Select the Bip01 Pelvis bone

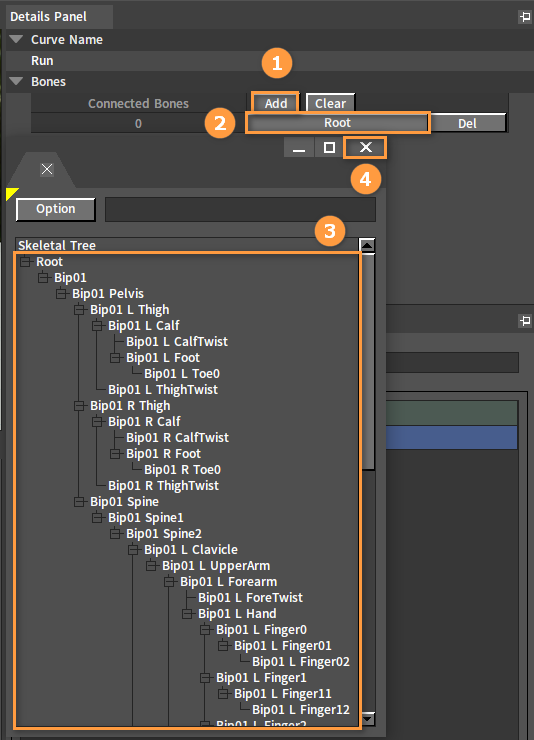click(x=108, y=294)
